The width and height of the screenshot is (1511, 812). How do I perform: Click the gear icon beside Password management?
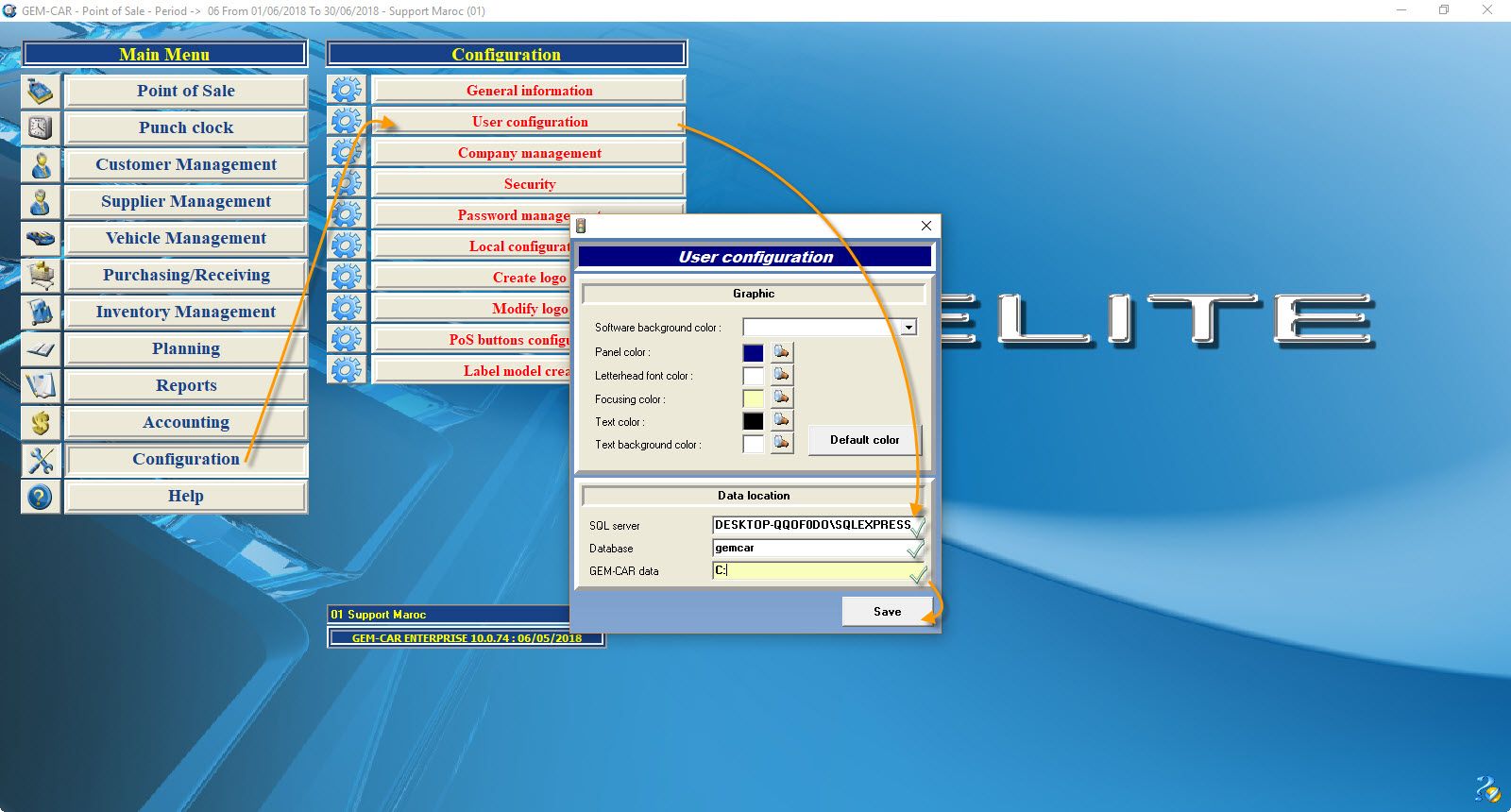tap(347, 214)
